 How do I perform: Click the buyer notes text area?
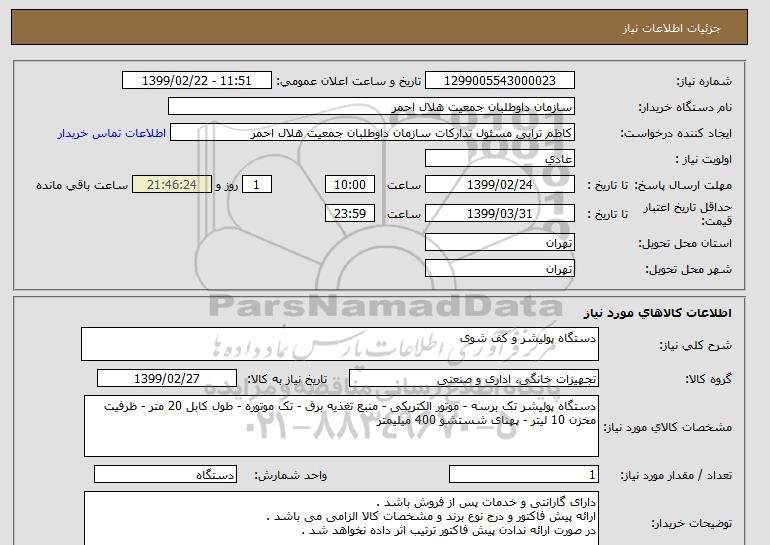341,518
